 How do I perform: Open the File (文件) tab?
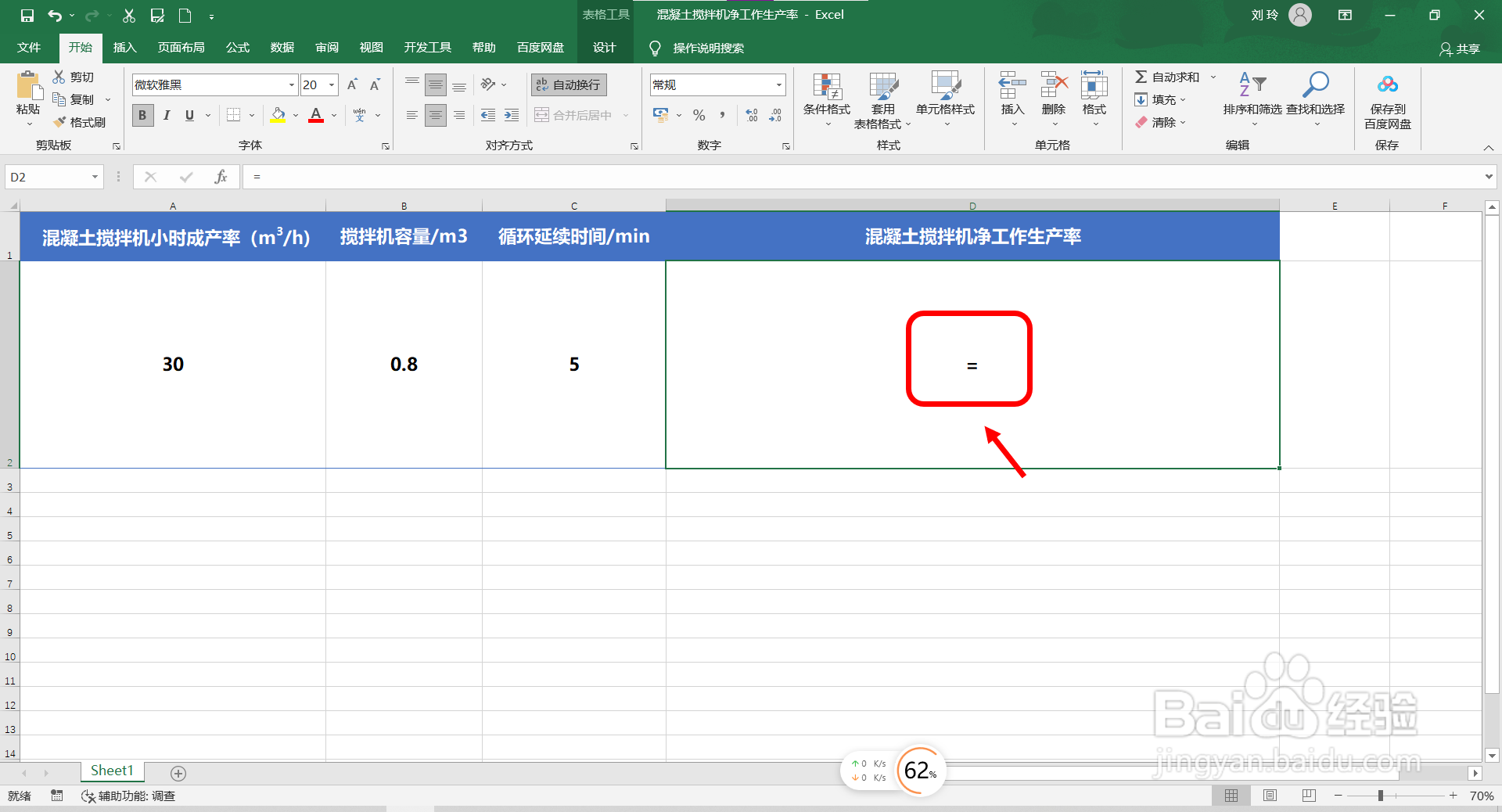point(29,48)
